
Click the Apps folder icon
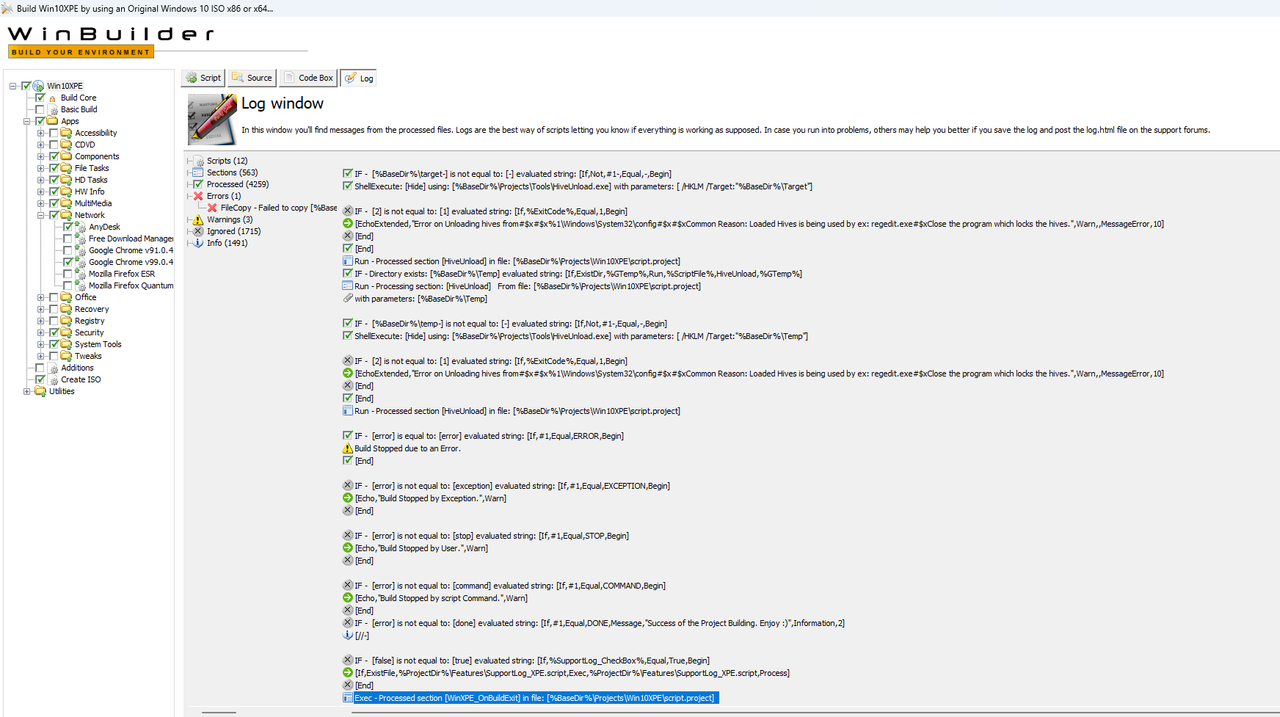tap(52, 121)
